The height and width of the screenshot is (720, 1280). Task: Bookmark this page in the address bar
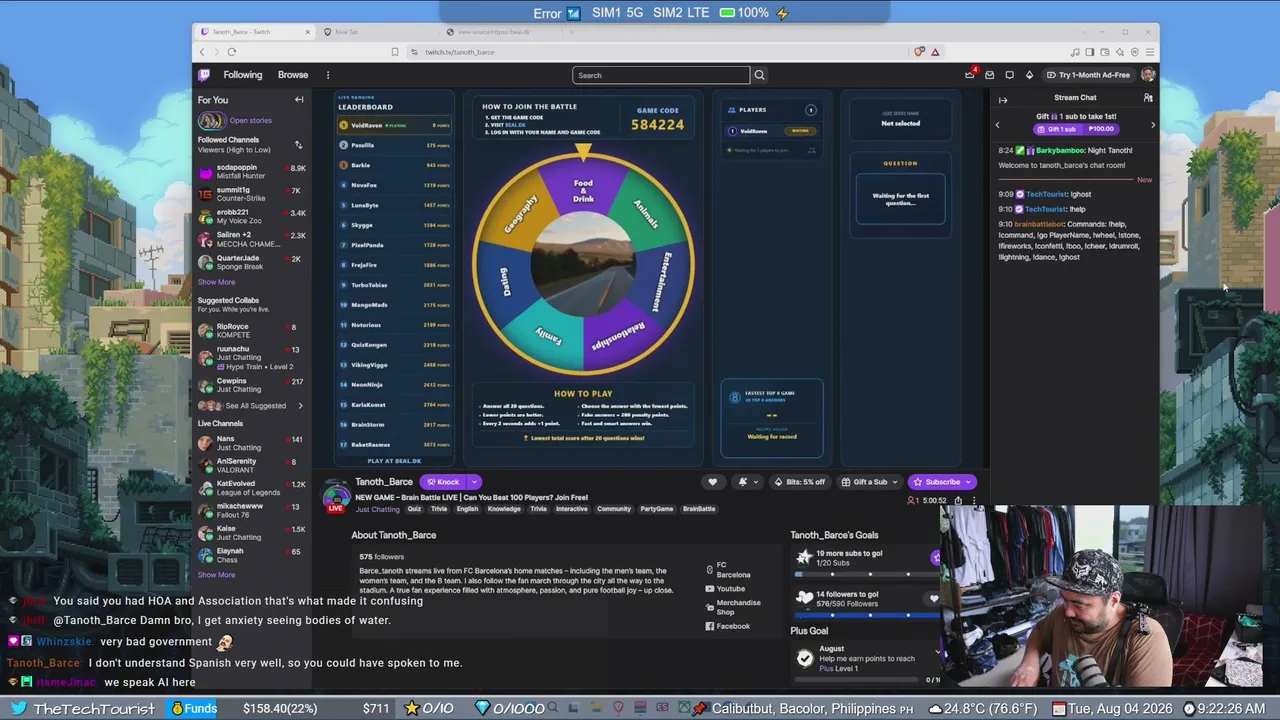tap(395, 52)
